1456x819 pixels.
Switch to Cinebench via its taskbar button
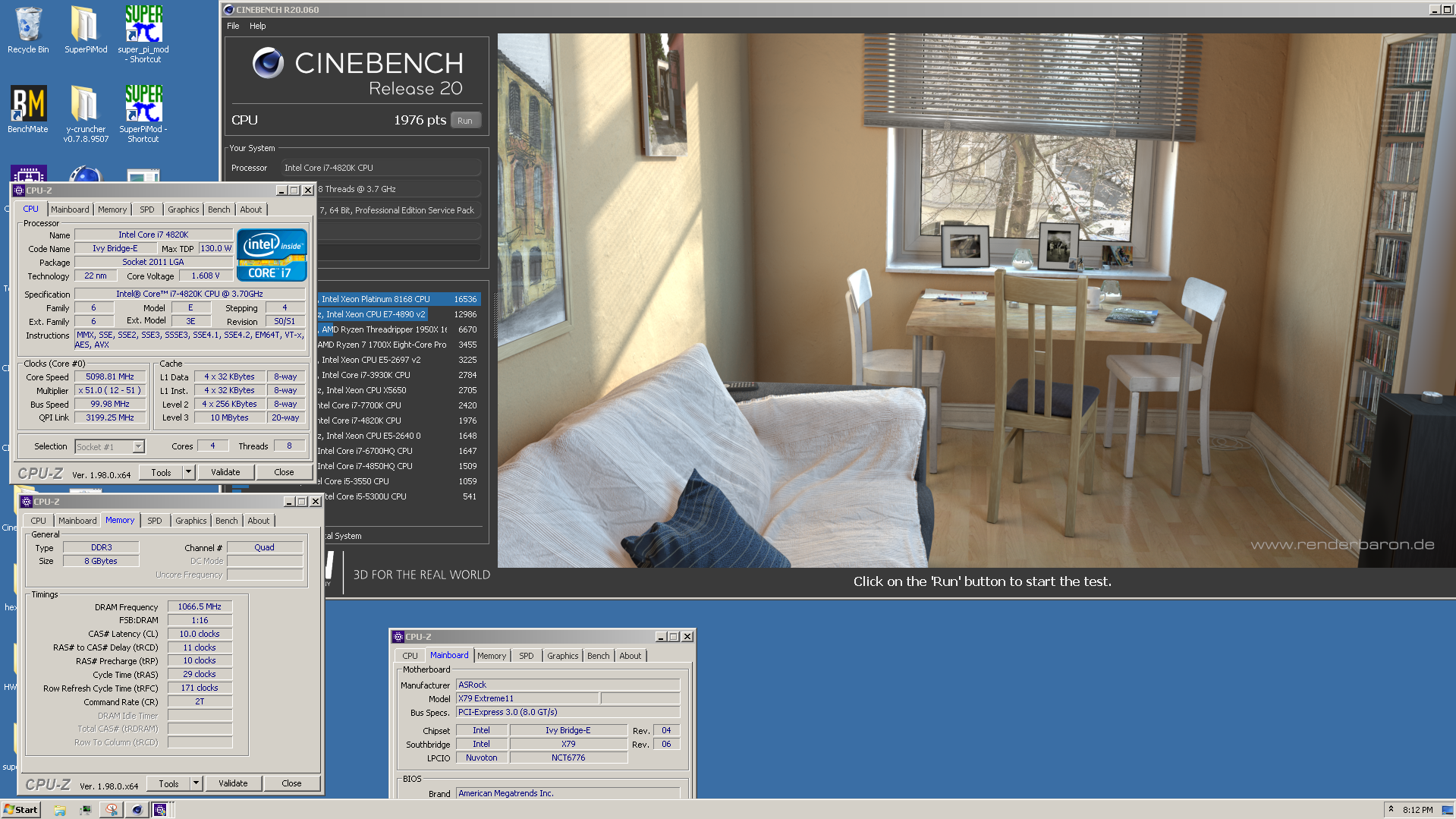[x=137, y=810]
